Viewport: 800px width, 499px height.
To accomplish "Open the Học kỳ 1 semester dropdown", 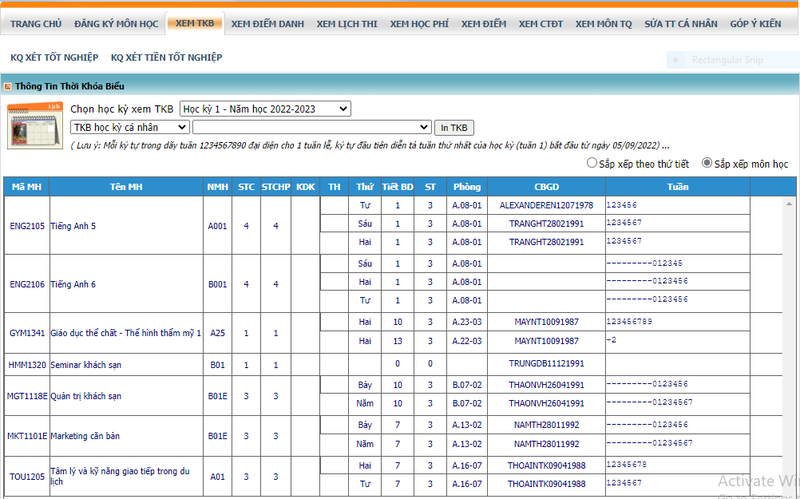I will 265,108.
